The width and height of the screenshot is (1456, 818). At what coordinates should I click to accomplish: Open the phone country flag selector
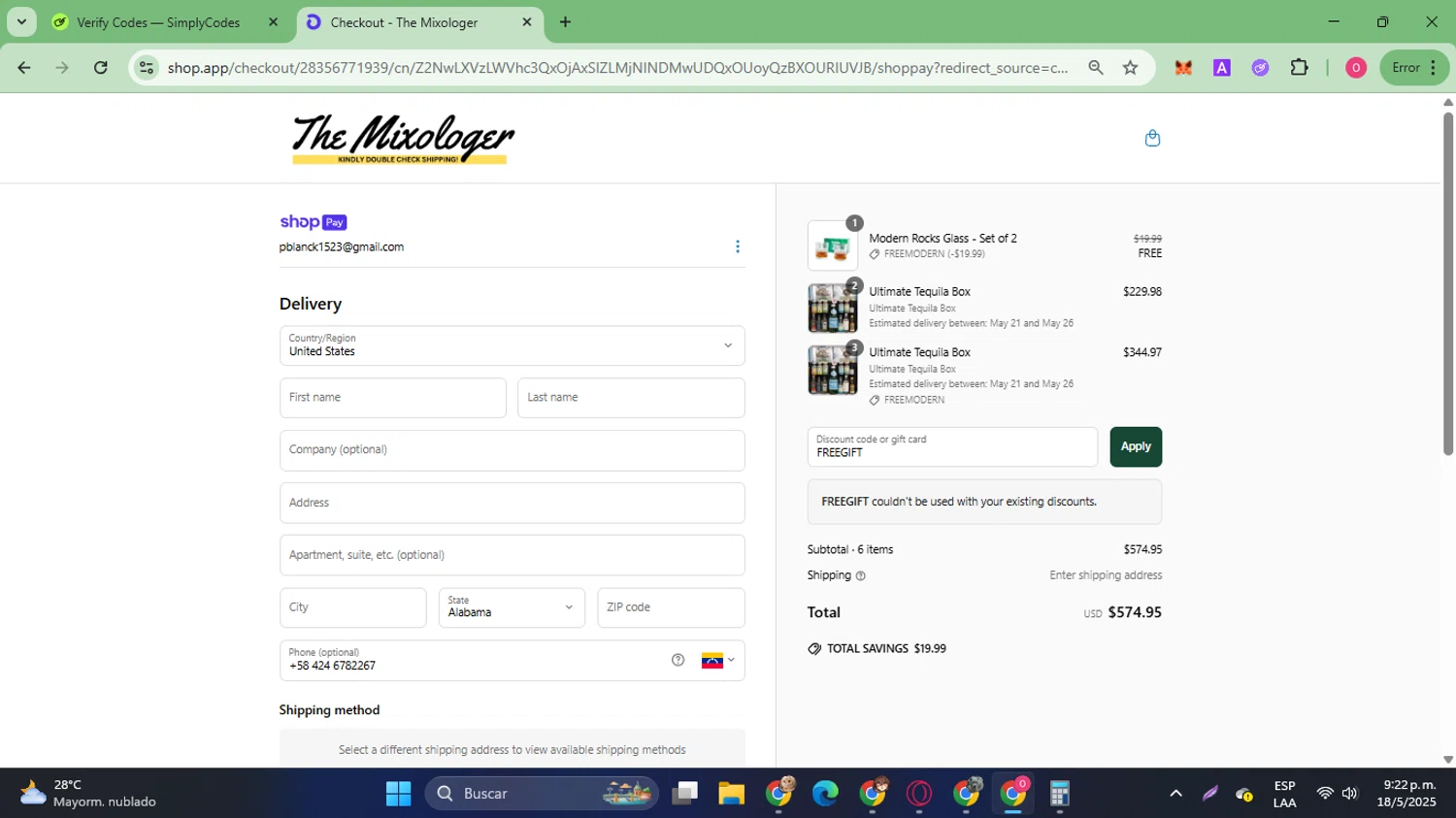coord(718,660)
